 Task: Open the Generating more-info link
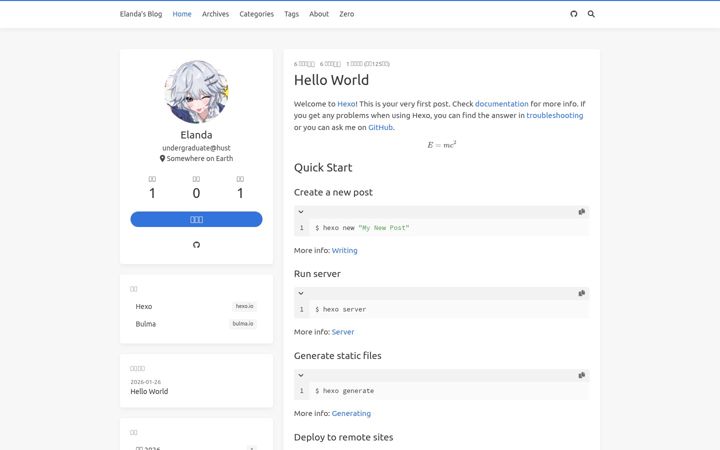351,413
